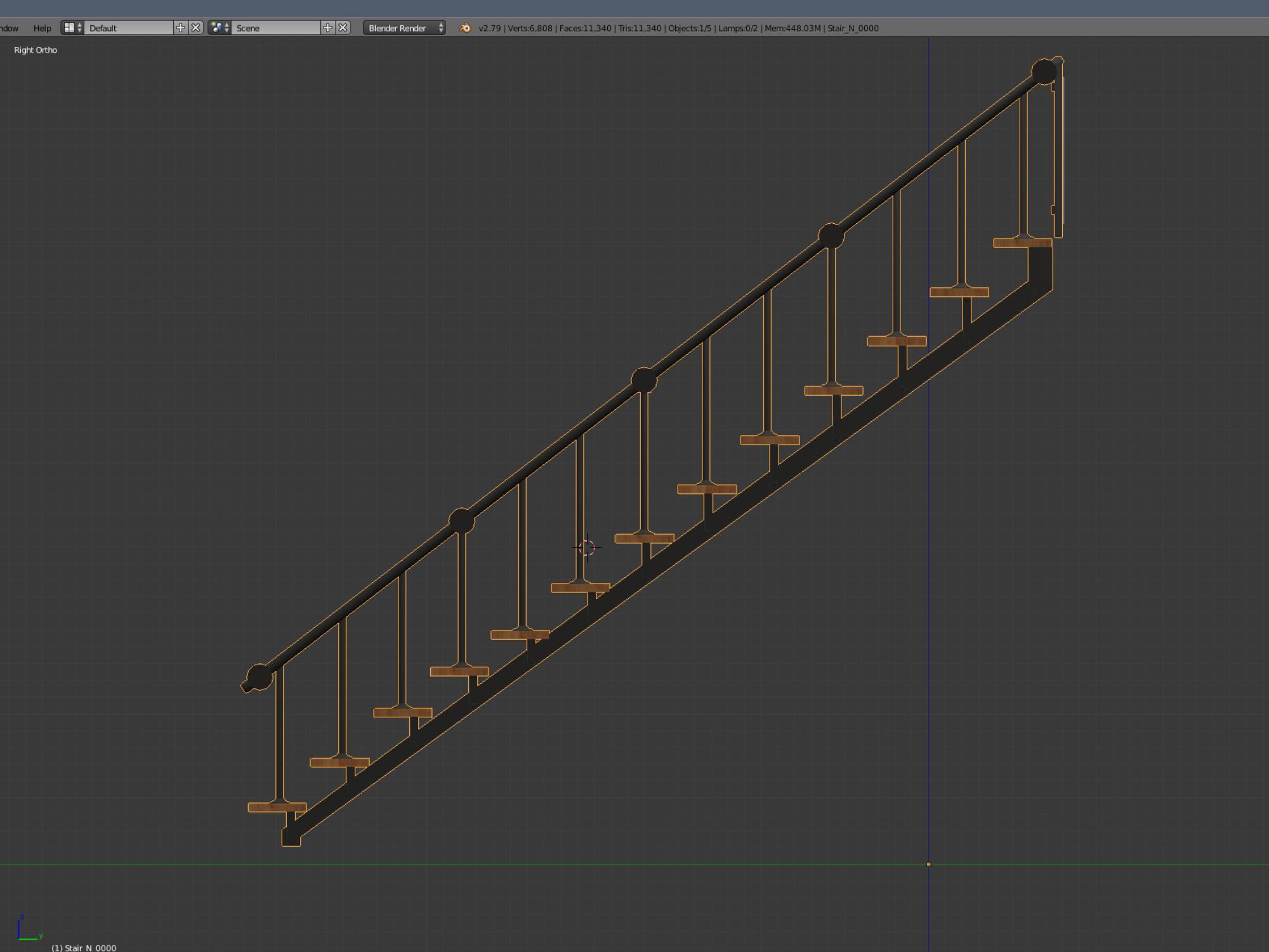Click the Tris:11,340 statistic text
This screenshot has width=1269, height=952.
point(640,28)
